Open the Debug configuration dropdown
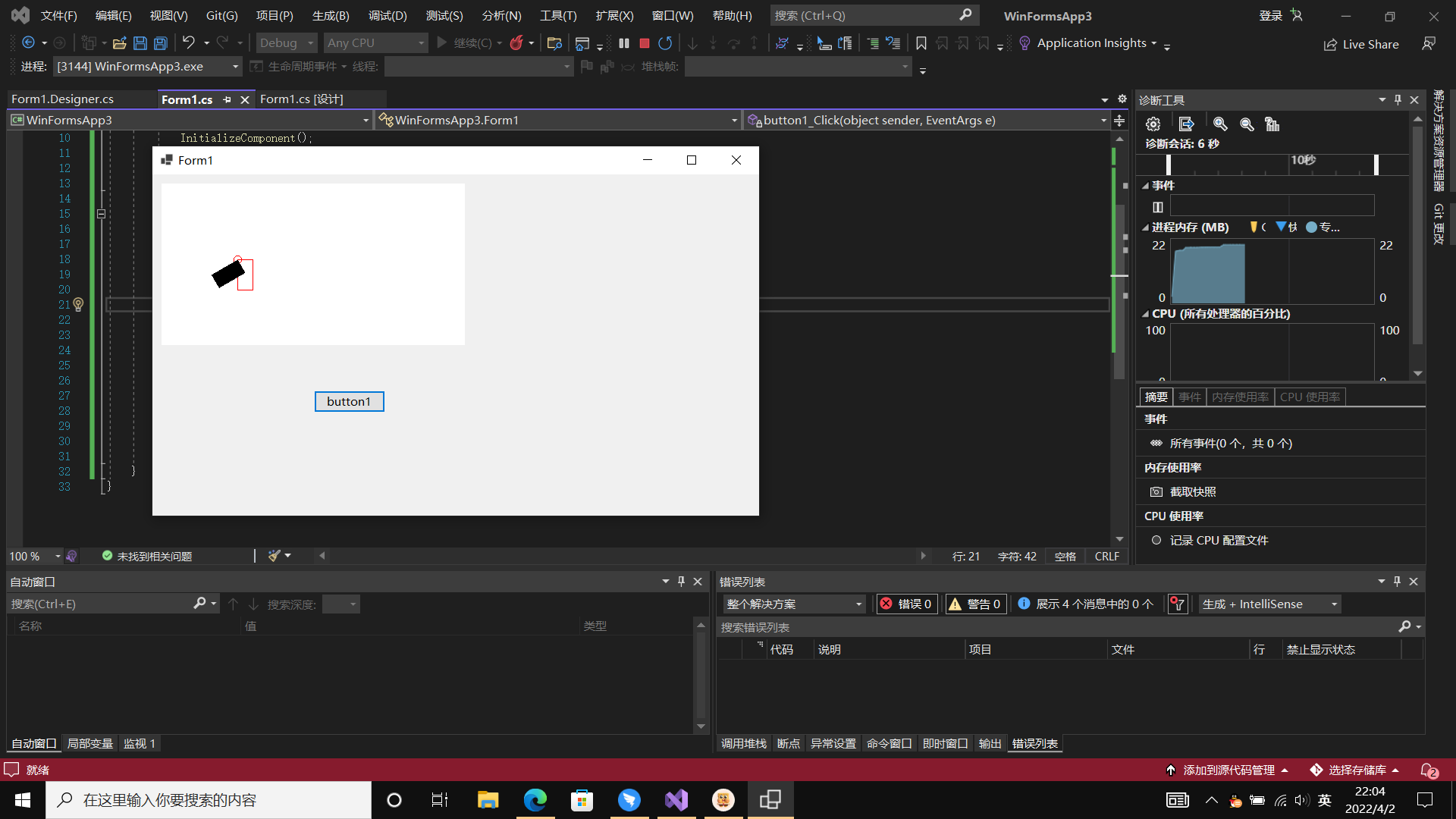The height and width of the screenshot is (819, 1456). [286, 43]
